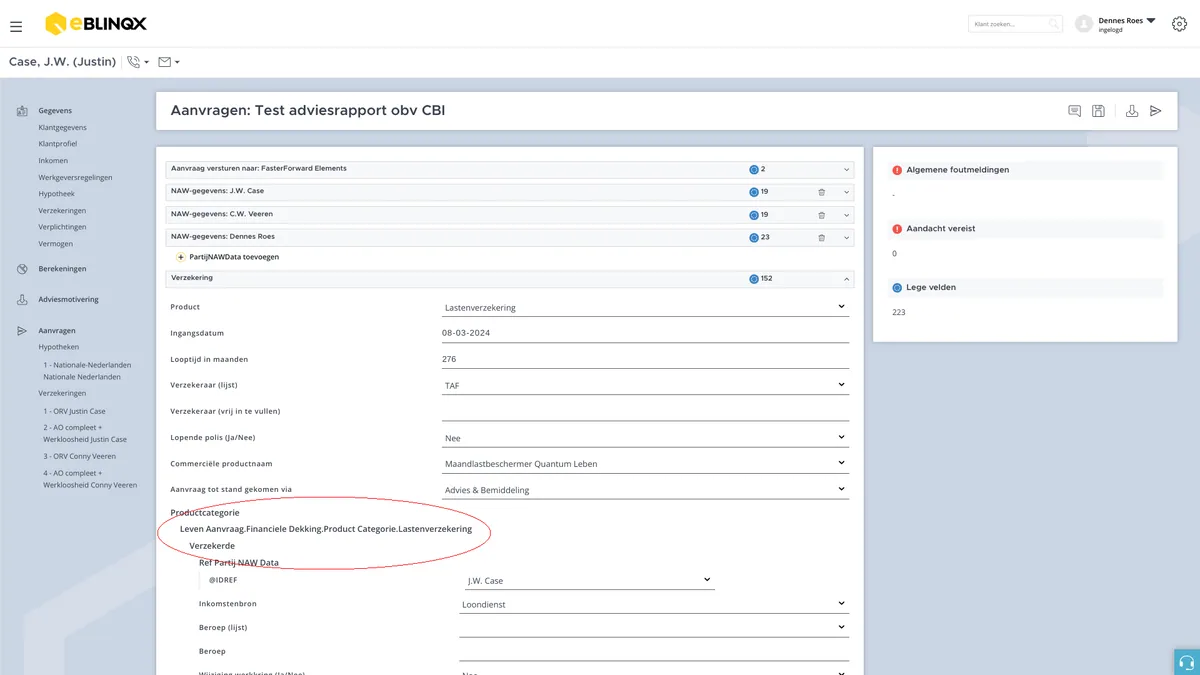
Task: Click the Looptijd in maanden field
Action: [645, 359]
